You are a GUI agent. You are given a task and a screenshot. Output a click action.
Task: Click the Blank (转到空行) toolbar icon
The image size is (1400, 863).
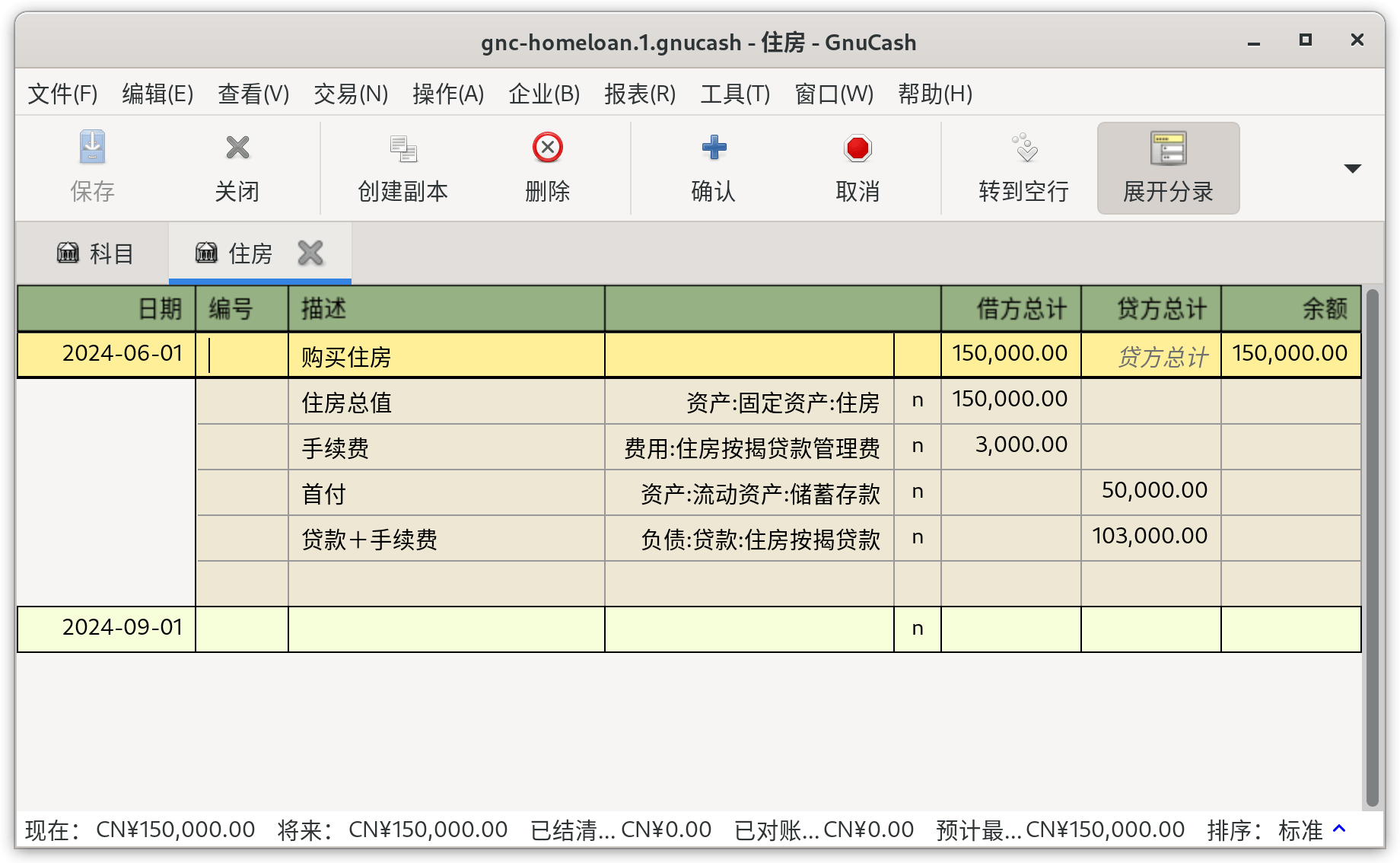(1023, 148)
